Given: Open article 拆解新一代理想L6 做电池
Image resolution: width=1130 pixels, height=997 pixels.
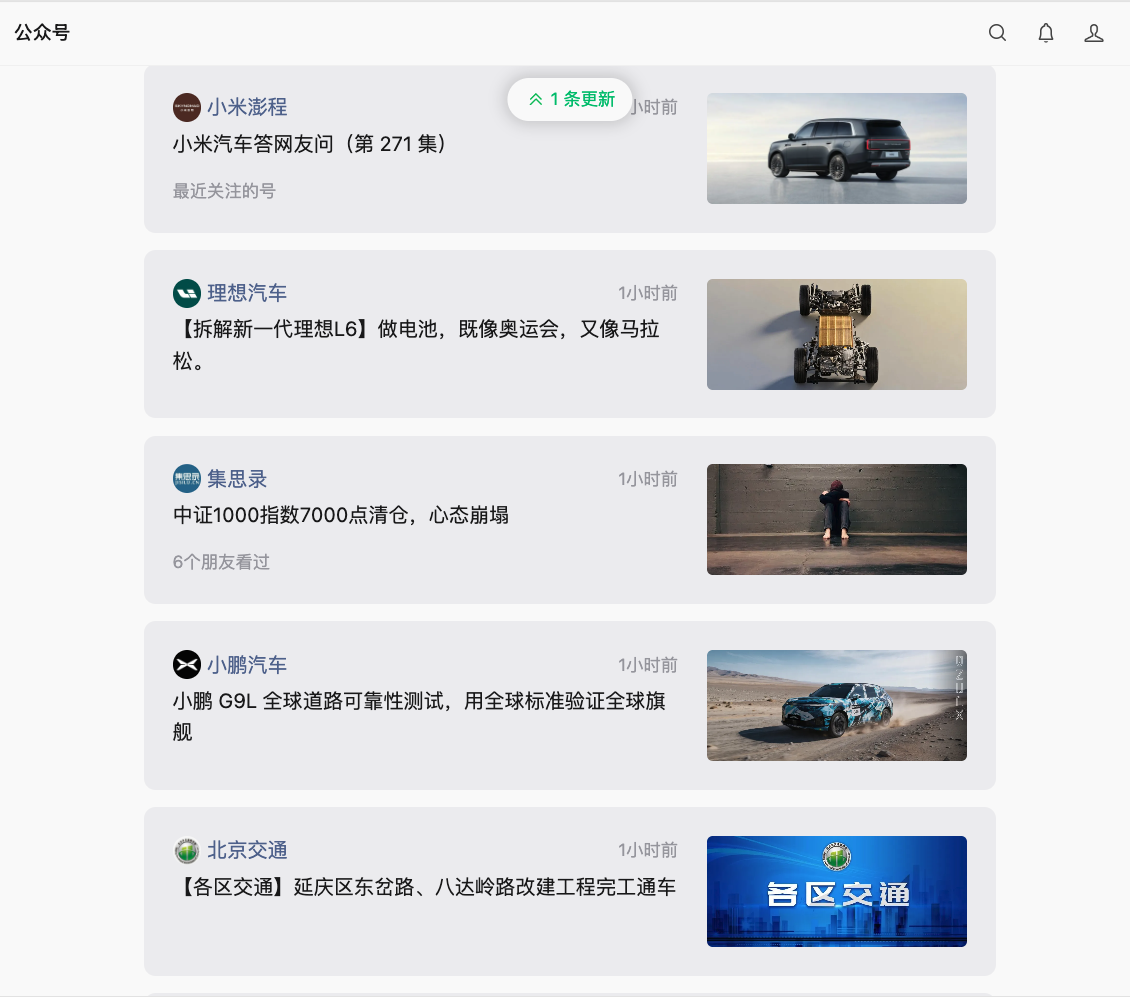Looking at the screenshot, I should click(x=417, y=345).
